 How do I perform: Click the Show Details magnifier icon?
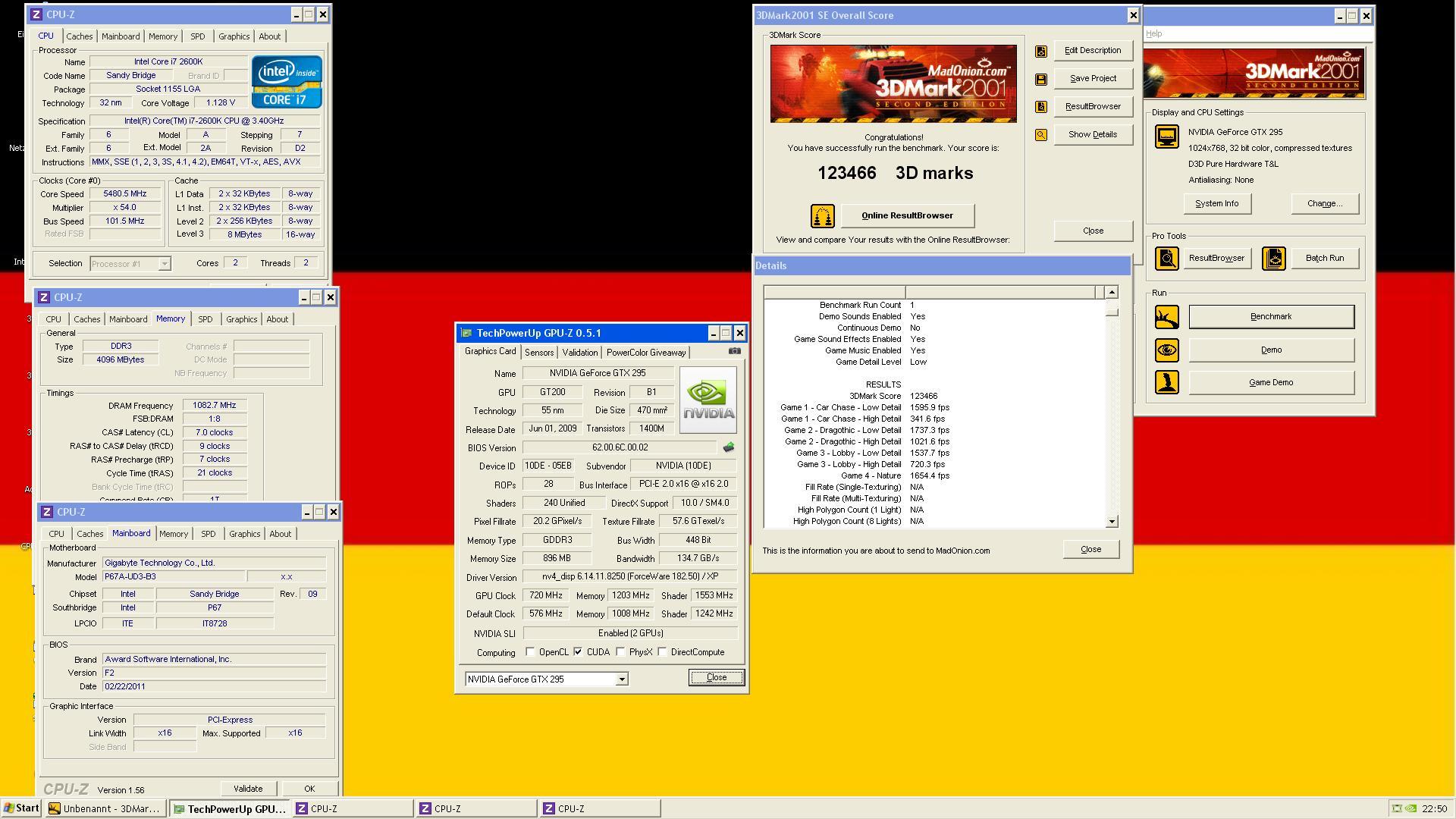coord(1040,135)
